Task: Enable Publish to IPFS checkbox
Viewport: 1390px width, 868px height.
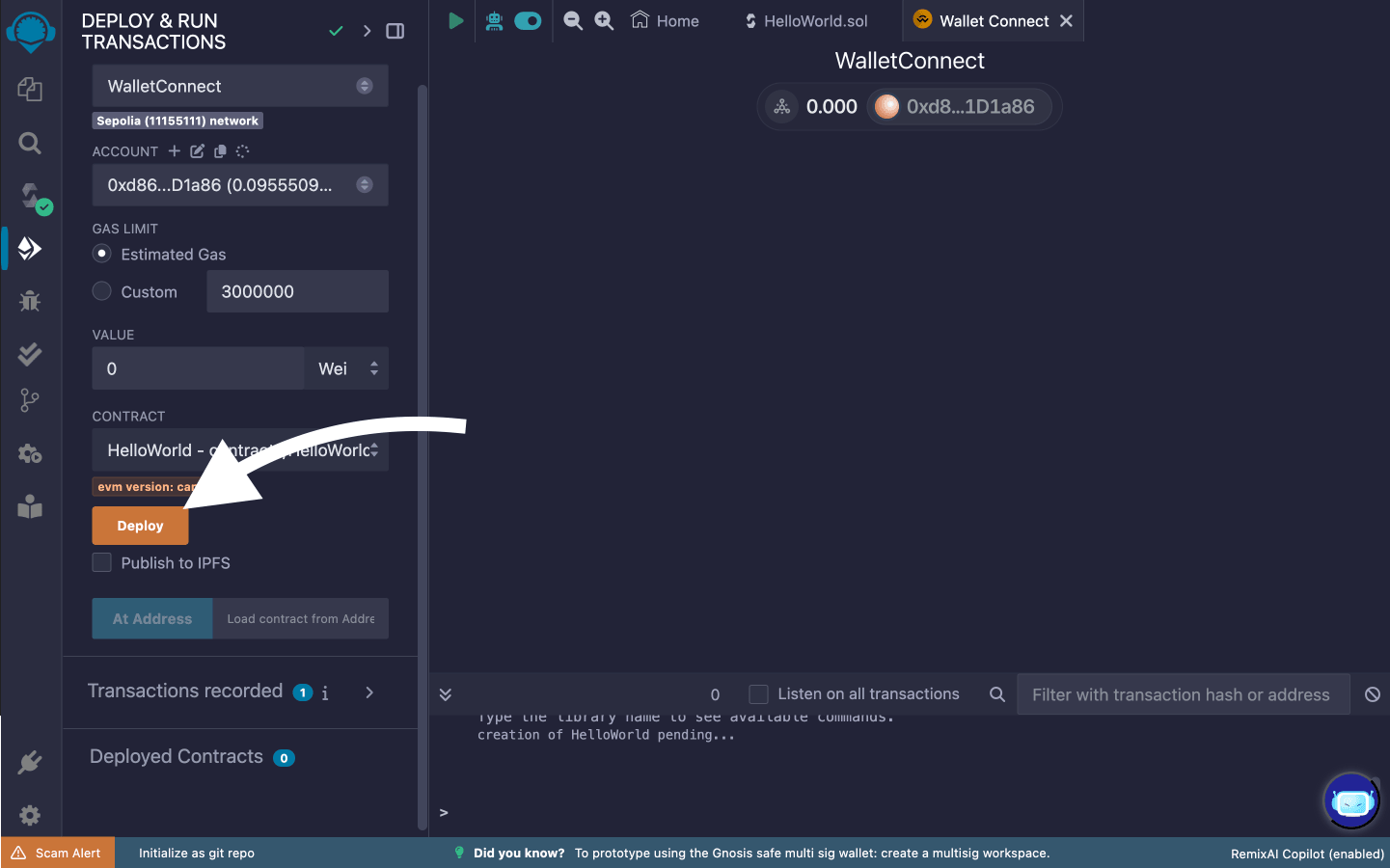Action: tap(101, 562)
